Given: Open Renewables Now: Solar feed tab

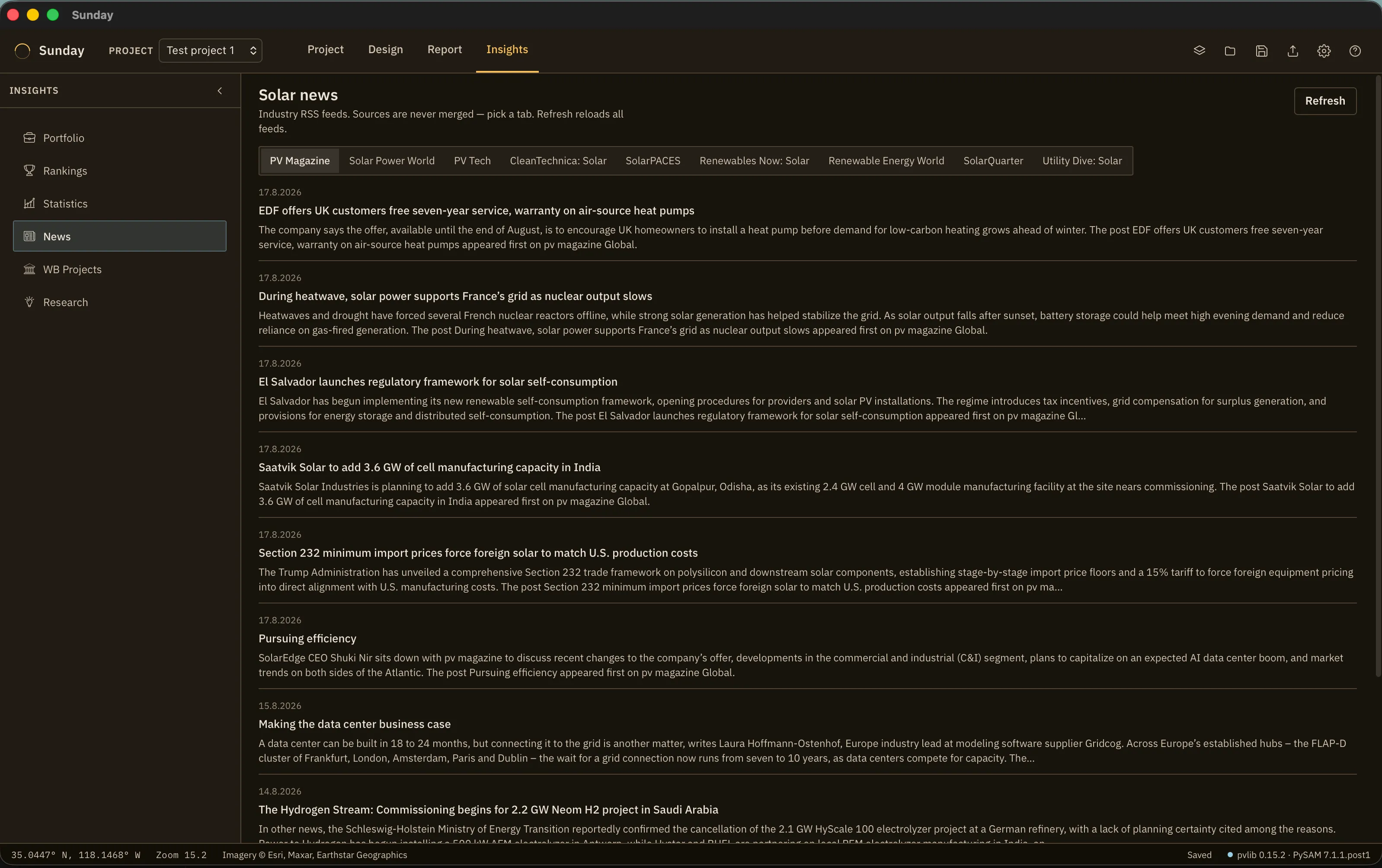Looking at the screenshot, I should click(754, 161).
